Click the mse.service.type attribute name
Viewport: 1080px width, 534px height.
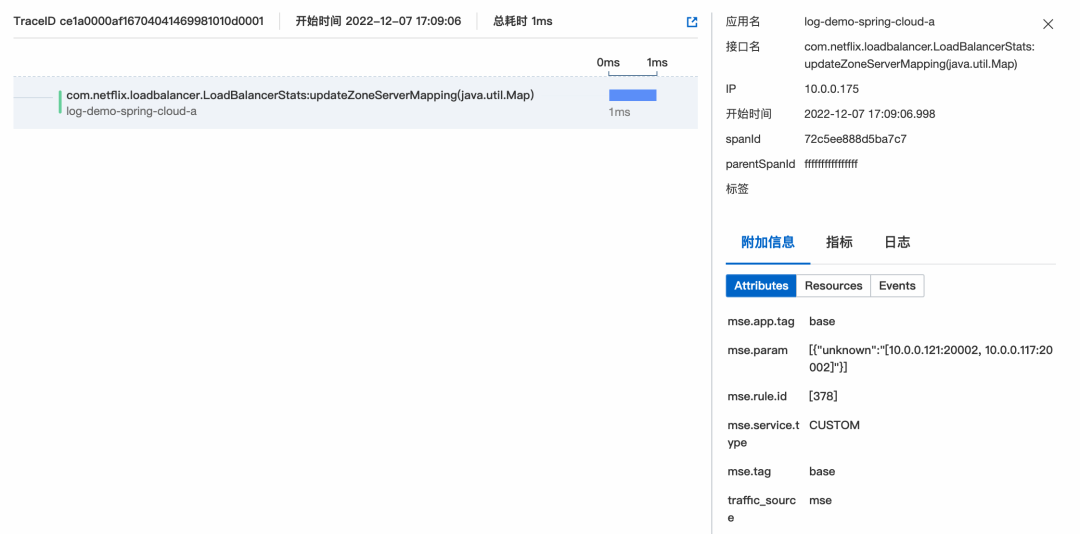click(x=763, y=434)
